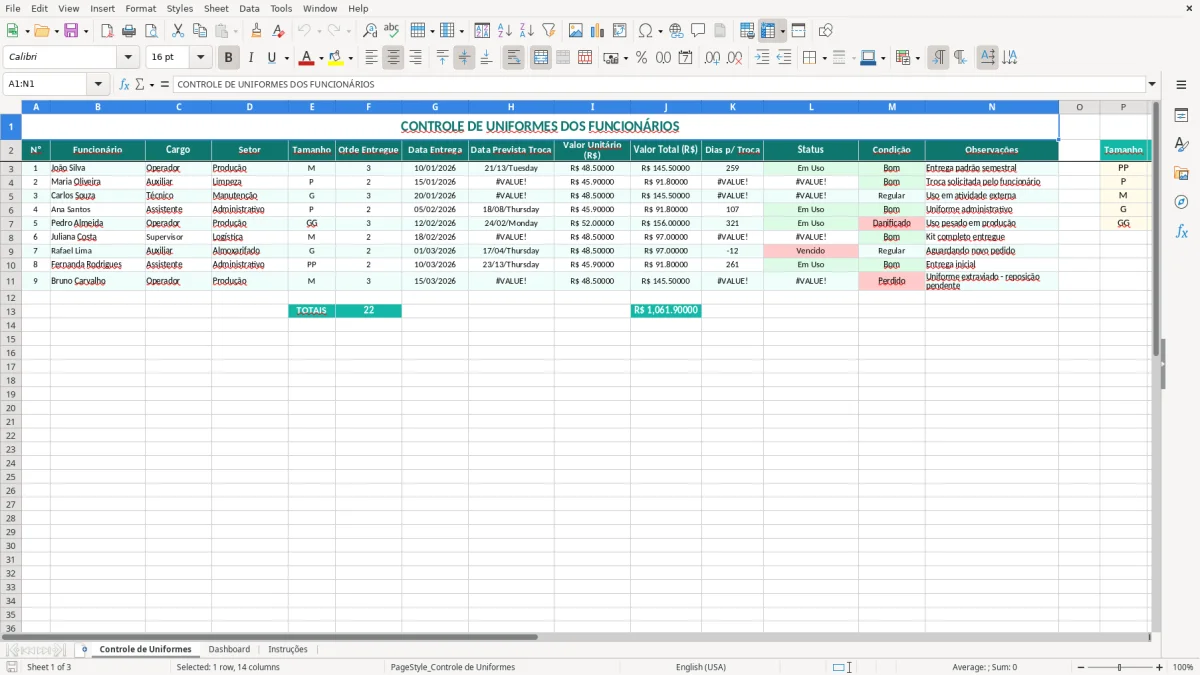This screenshot has width=1200, height=675.
Task: Toggle Align Right
Action: (x=416, y=58)
